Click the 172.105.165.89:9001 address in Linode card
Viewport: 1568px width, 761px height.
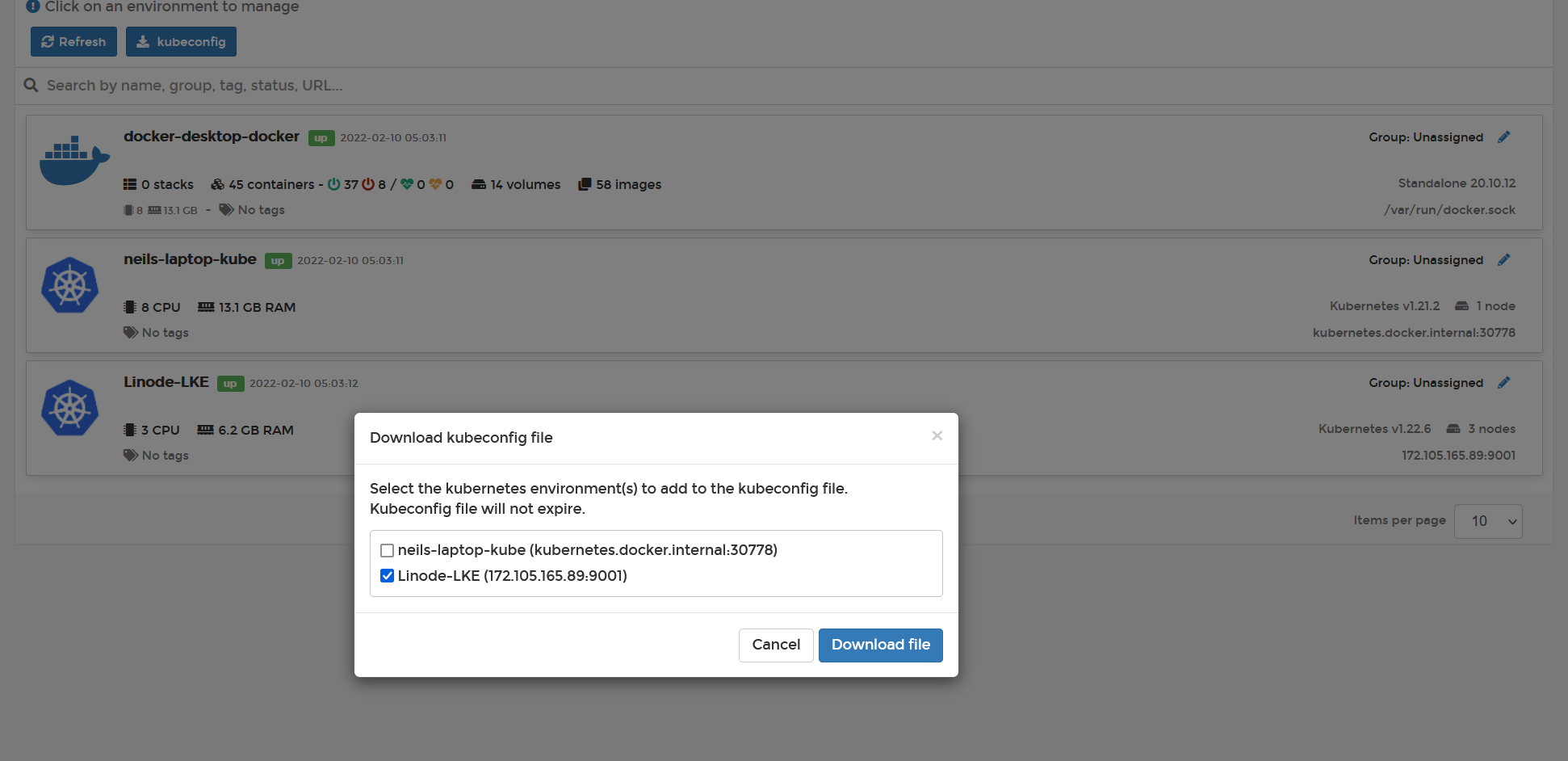point(1458,456)
